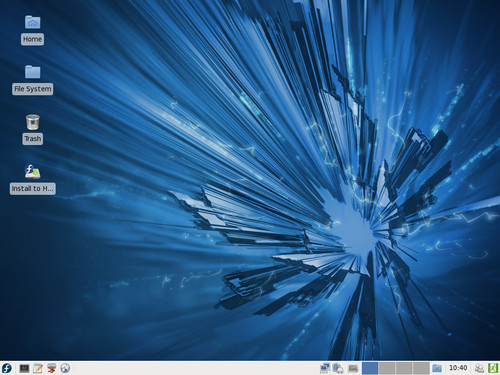This screenshot has width=500, height=375.
Task: Click the 10:40 panel clock
Action: click(458, 368)
